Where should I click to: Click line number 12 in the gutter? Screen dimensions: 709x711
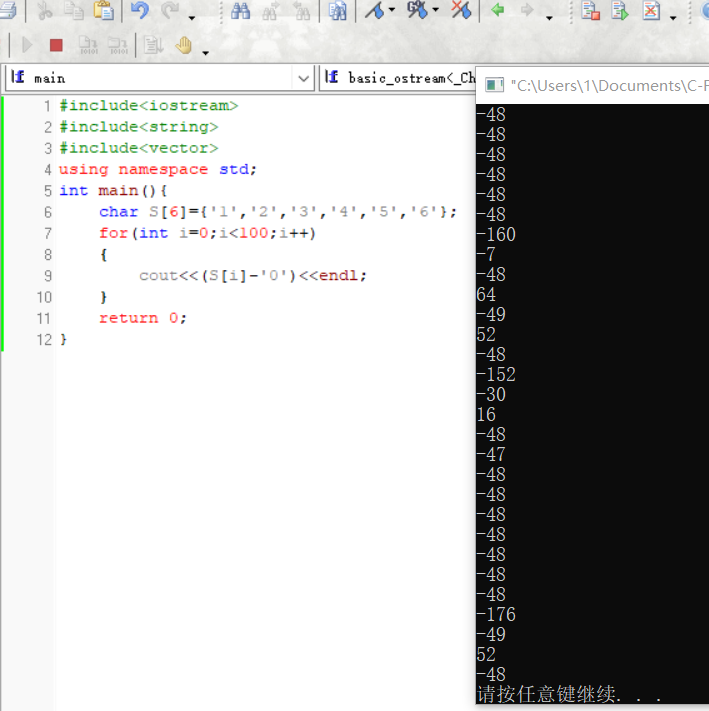(44, 340)
